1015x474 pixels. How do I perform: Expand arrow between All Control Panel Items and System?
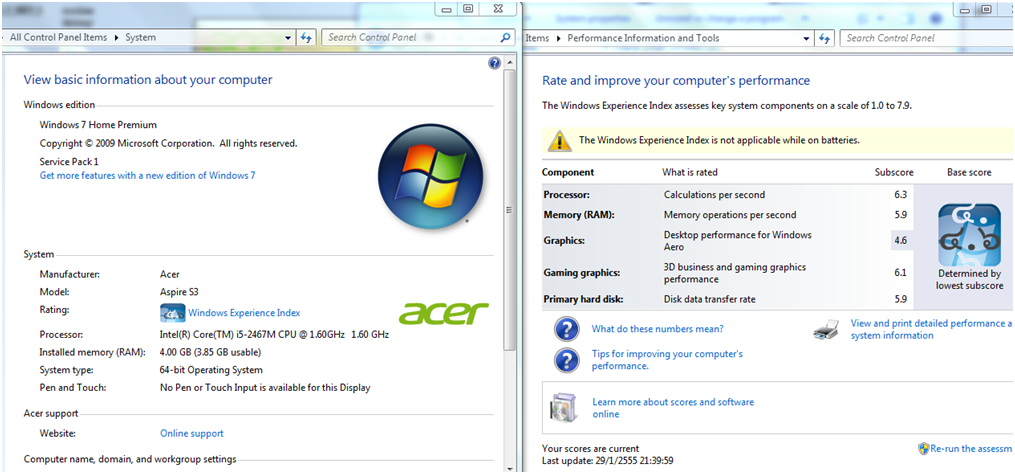(117, 38)
